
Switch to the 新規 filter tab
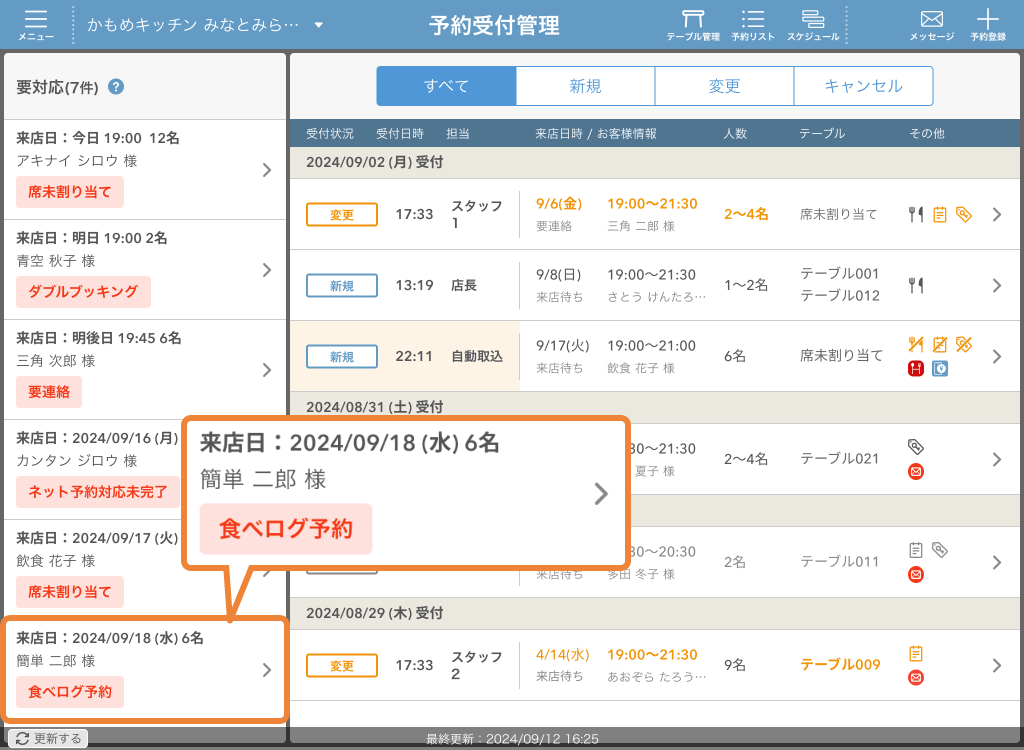585,86
